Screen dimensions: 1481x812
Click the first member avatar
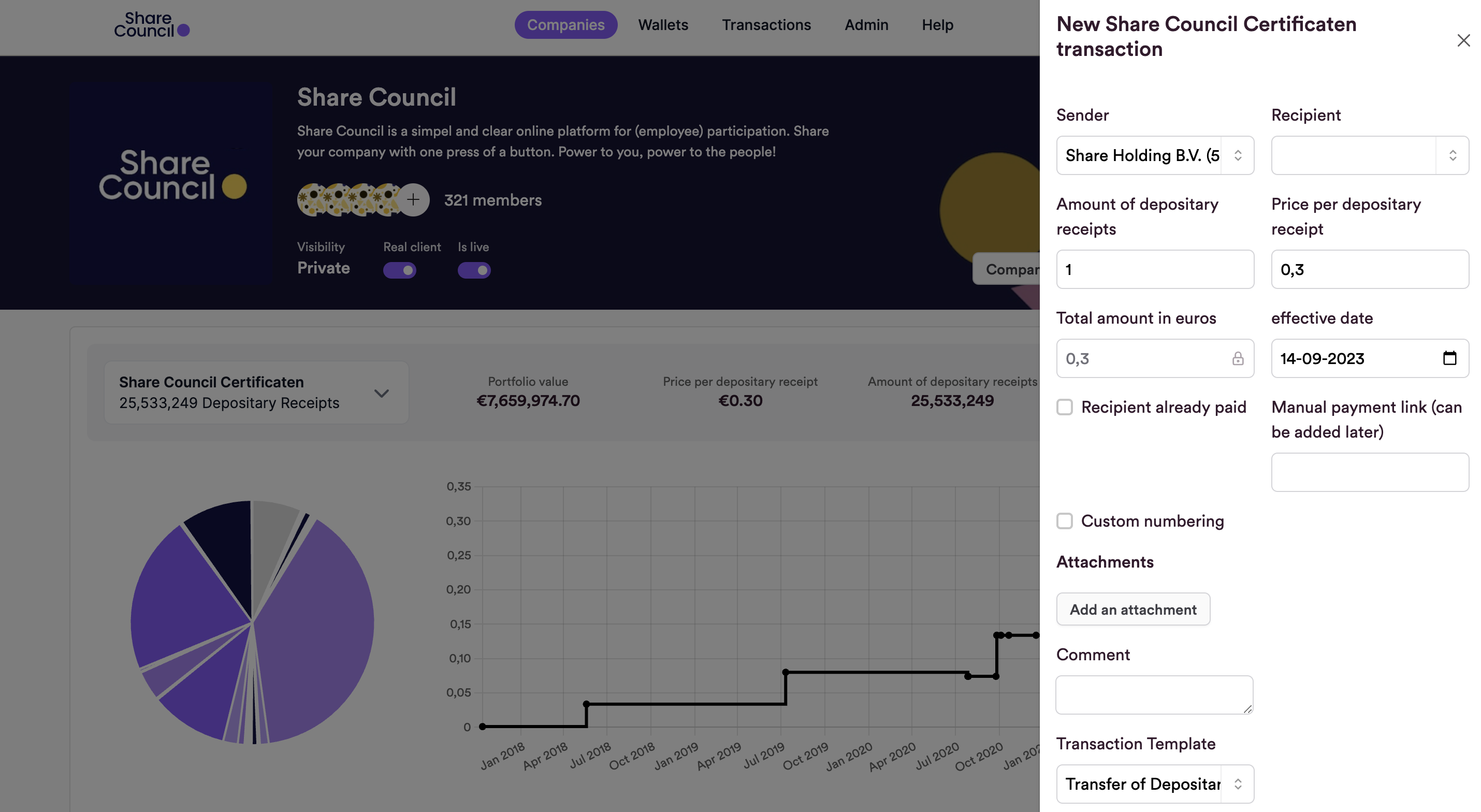pyautogui.click(x=312, y=199)
